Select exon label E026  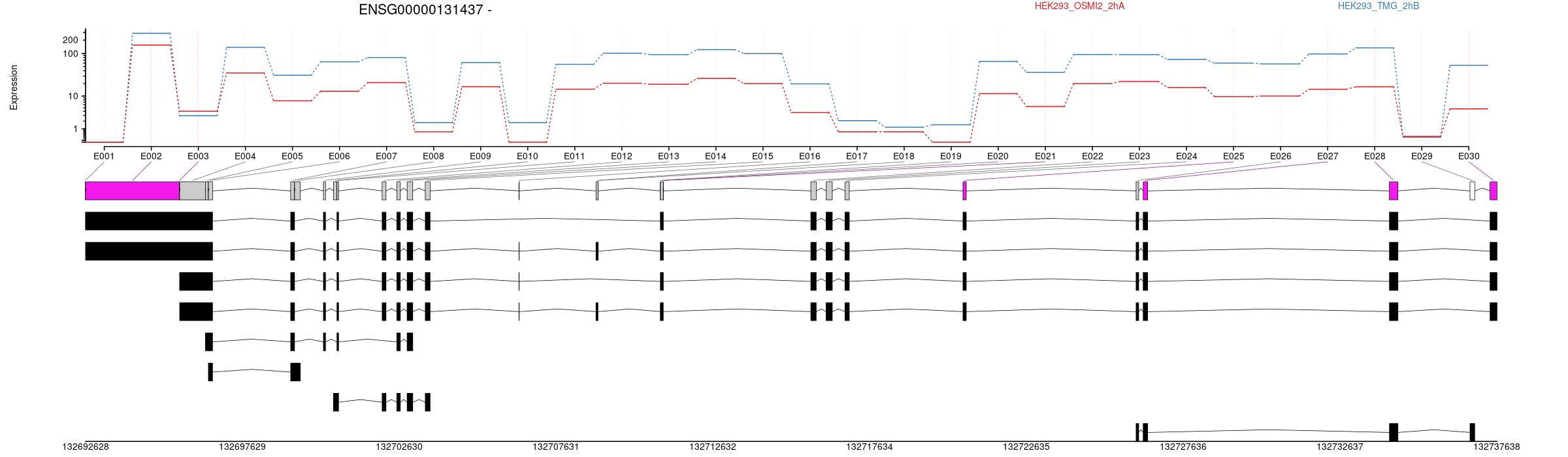tap(1281, 156)
